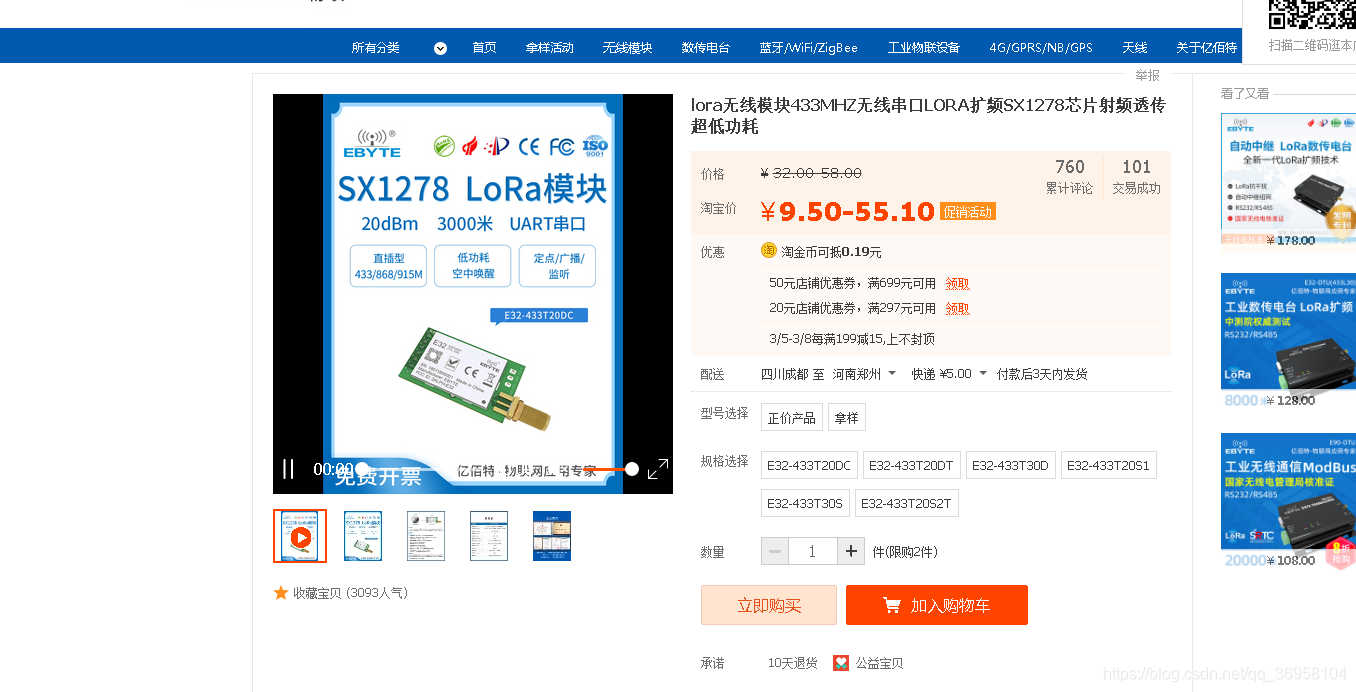Click 公益宝贝 charity icon

point(841,663)
